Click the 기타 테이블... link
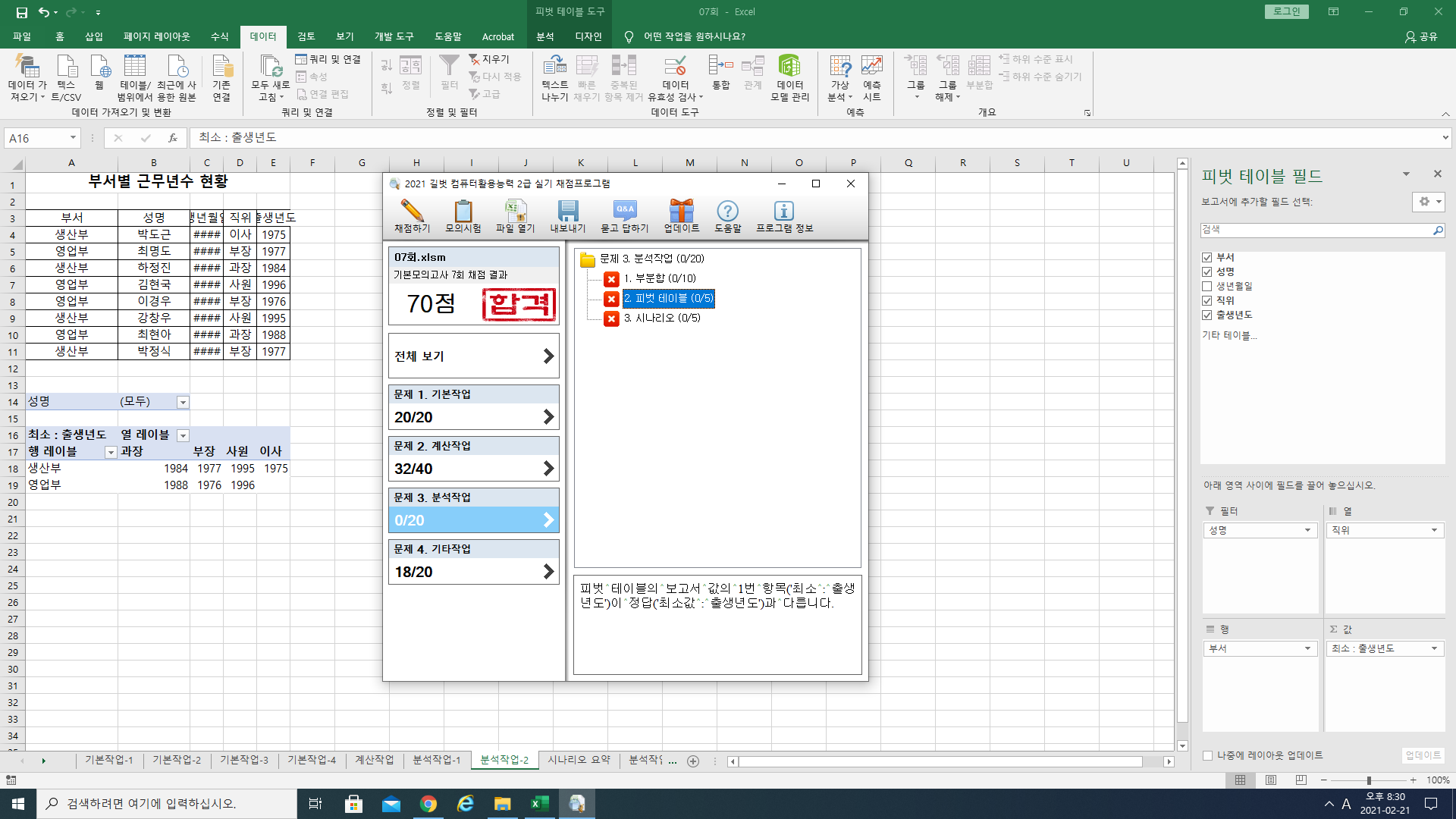This screenshot has width=1456, height=819. (x=1229, y=335)
